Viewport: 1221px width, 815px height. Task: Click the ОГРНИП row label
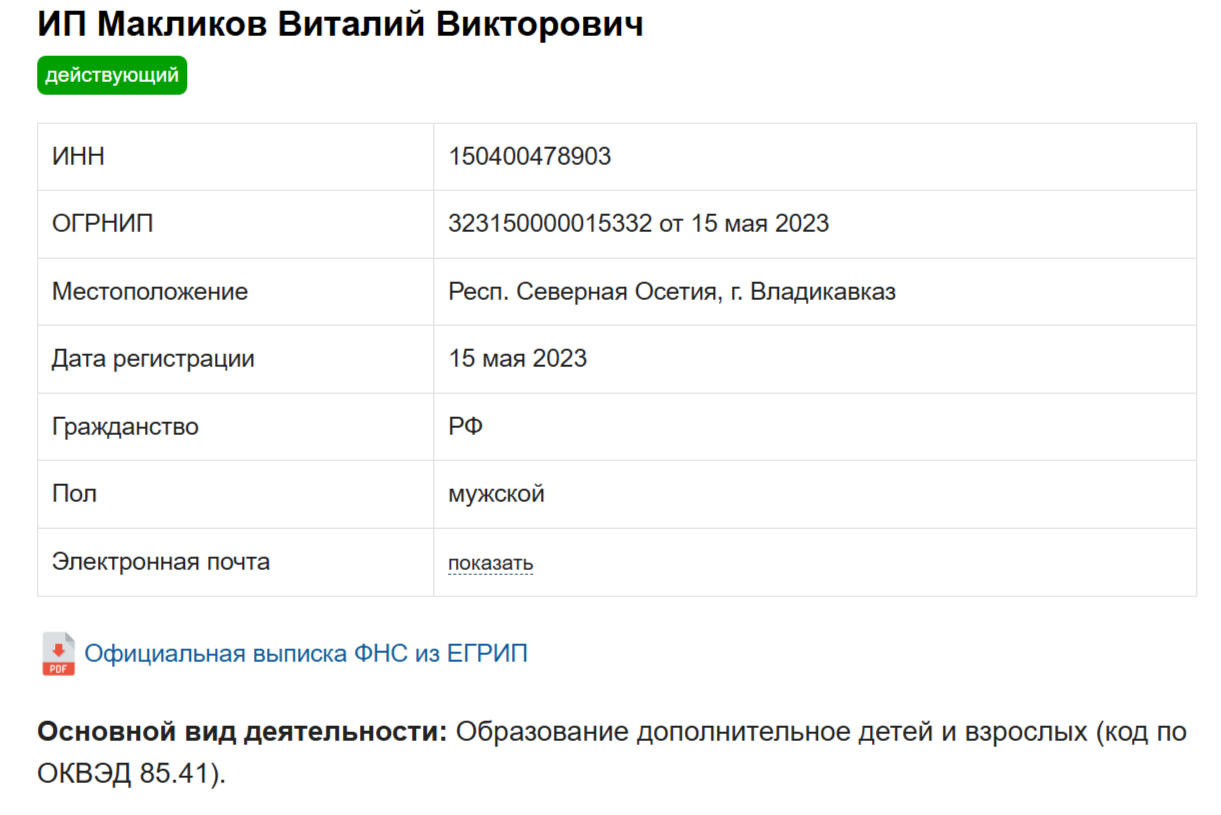[x=103, y=224]
